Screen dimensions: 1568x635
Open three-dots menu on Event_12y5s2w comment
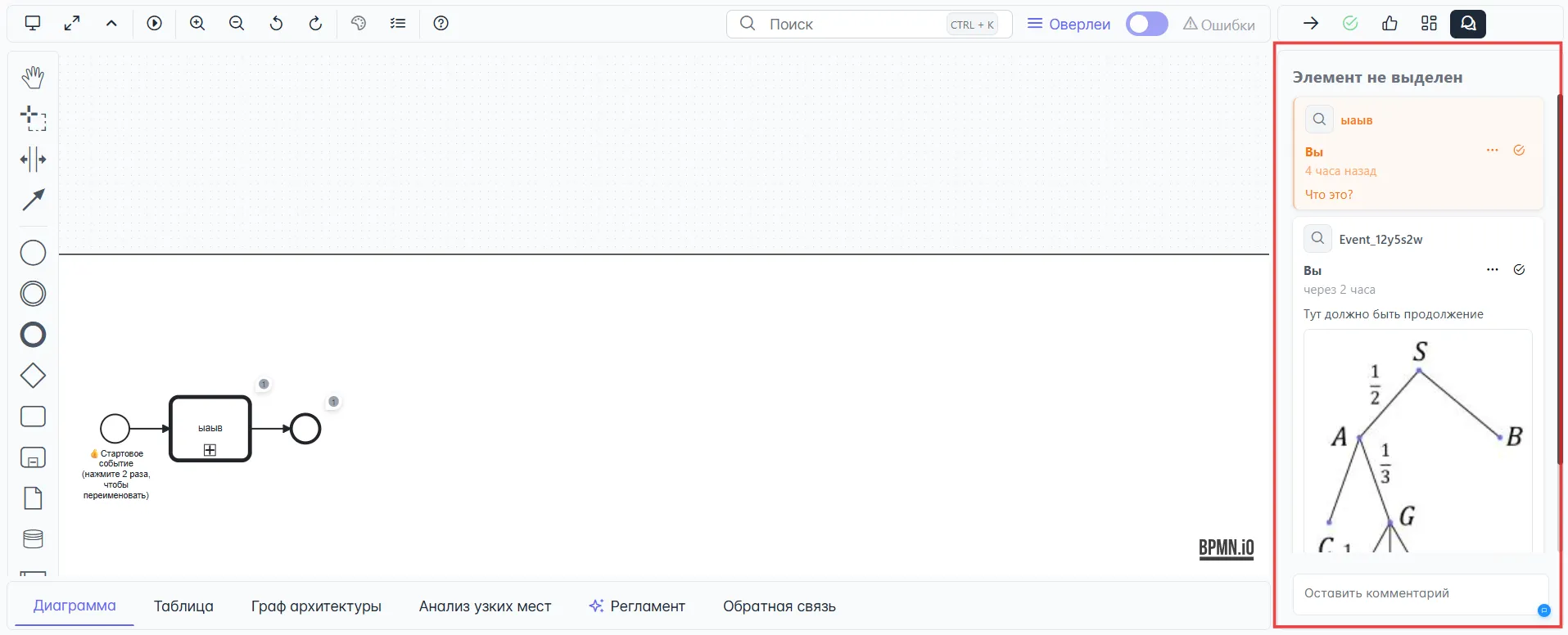pyautogui.click(x=1492, y=270)
